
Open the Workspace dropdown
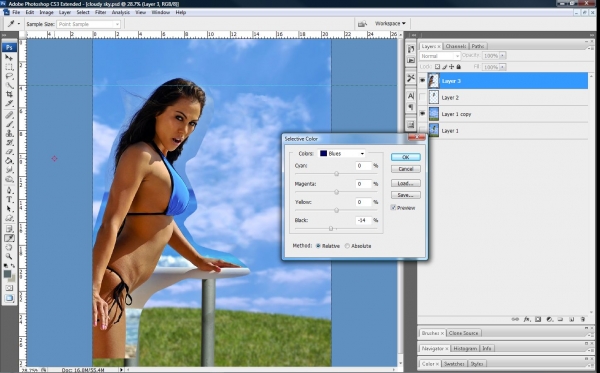click(390, 23)
